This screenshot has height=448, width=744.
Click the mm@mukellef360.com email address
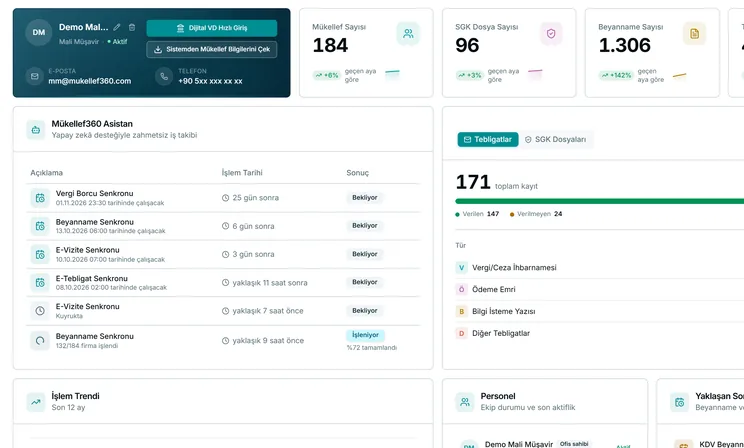tap(90, 81)
